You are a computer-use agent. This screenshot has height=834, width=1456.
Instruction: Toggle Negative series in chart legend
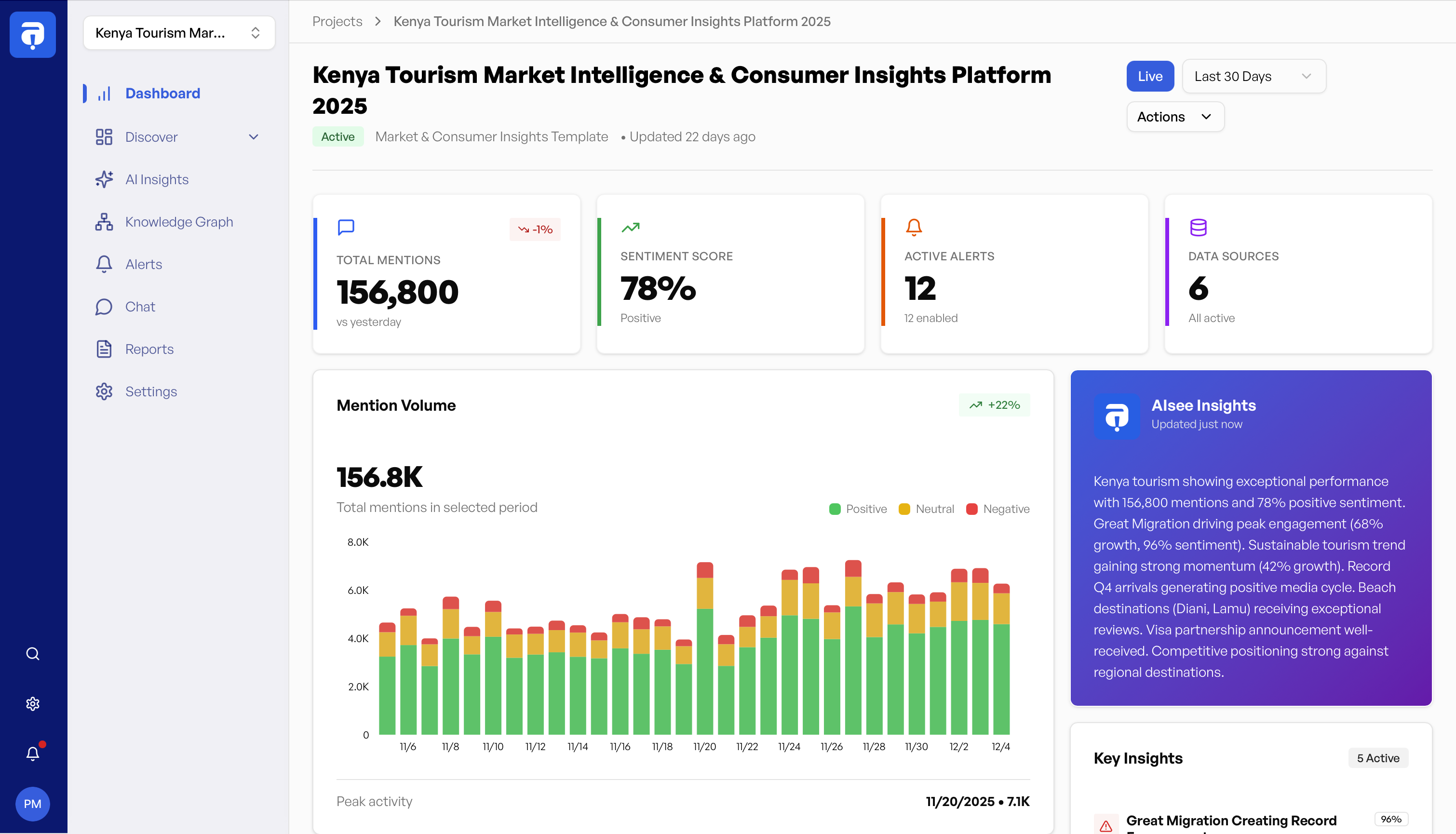point(997,509)
